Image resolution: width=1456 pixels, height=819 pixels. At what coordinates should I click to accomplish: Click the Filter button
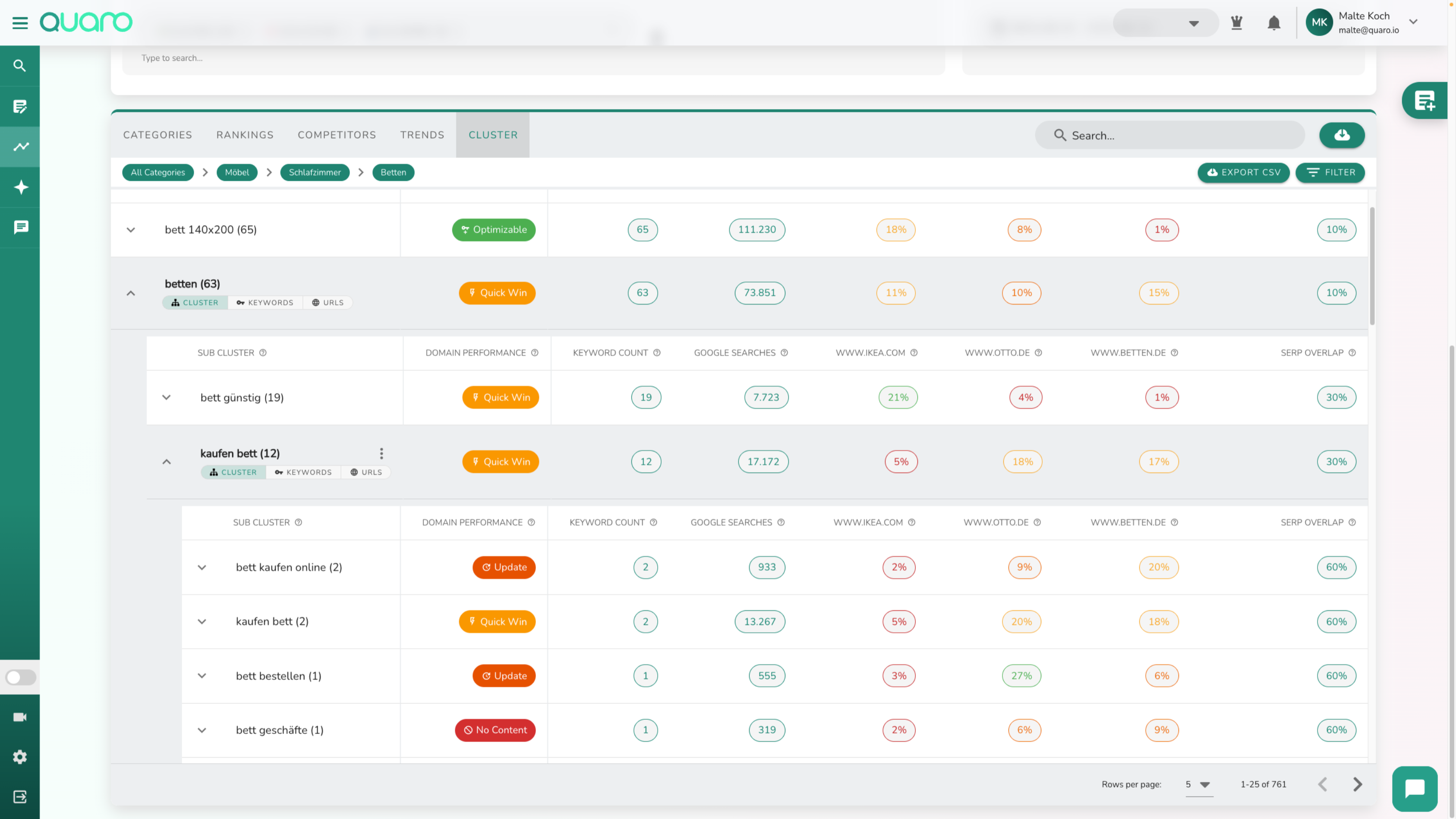1330,173
